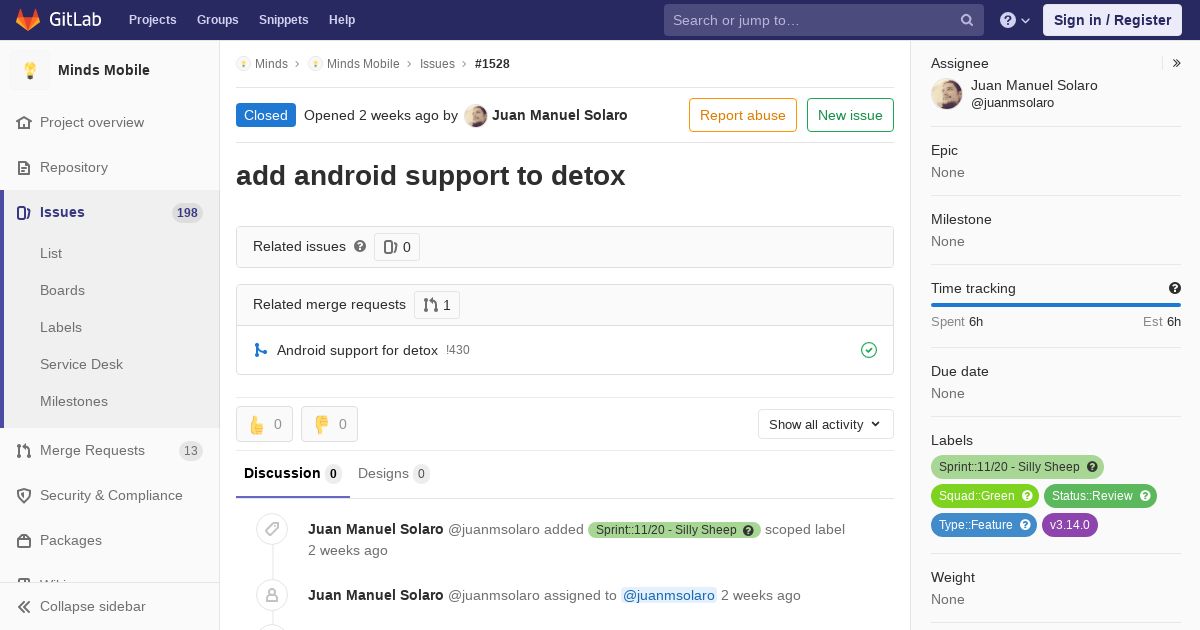Open Boards under Issues in sidebar
The width and height of the screenshot is (1200, 630).
(x=62, y=290)
